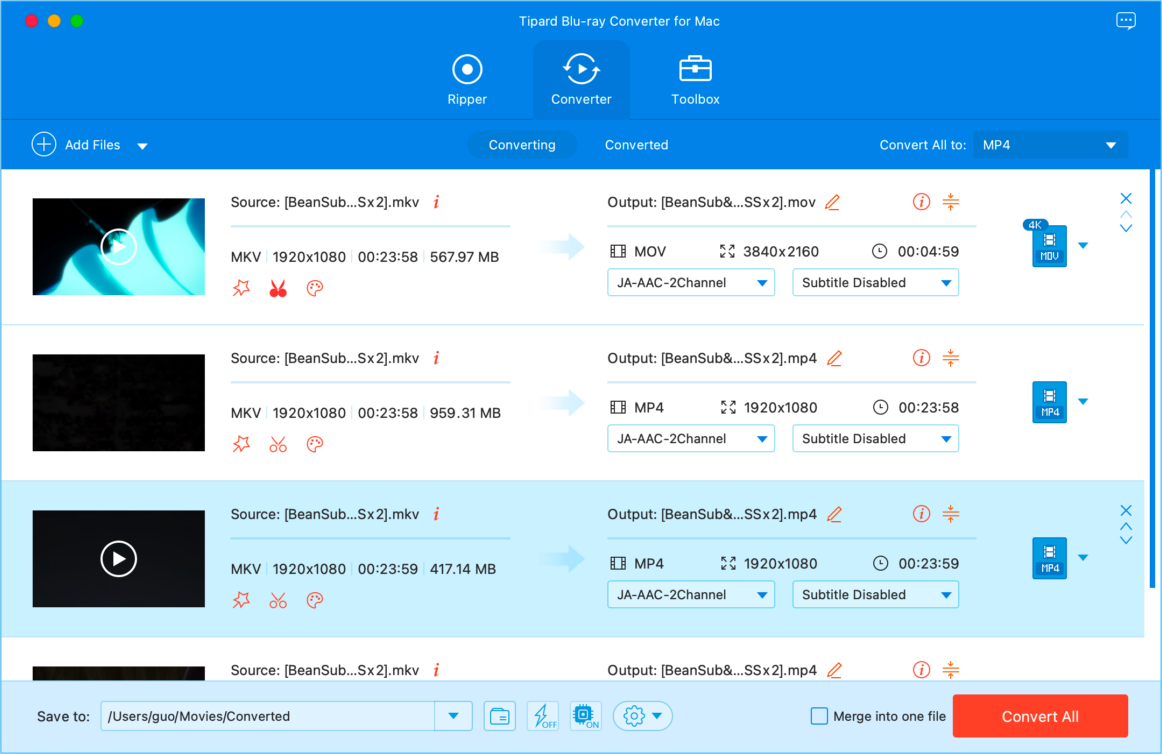Open compress settings for the 00:23:58 MP4
This screenshot has height=754, width=1162.
click(951, 358)
